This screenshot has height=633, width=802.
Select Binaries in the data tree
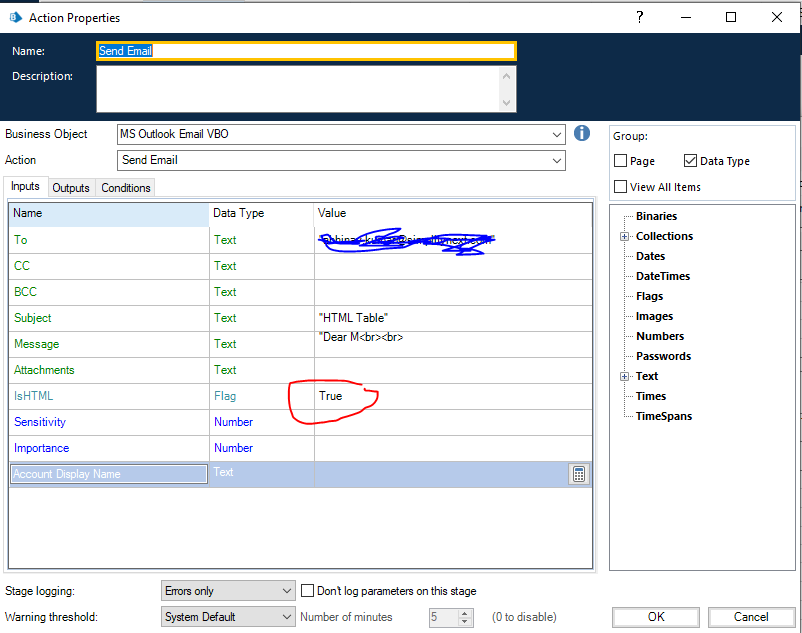coord(656,216)
